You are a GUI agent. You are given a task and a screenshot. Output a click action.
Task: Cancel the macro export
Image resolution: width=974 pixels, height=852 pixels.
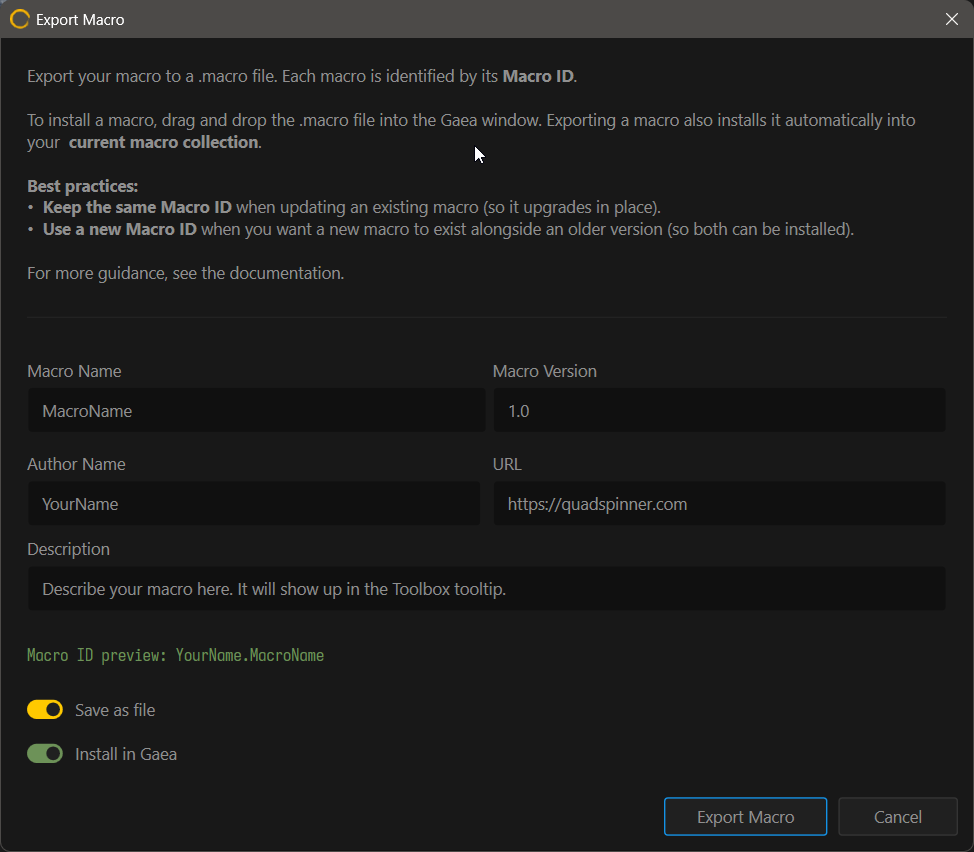pos(898,817)
